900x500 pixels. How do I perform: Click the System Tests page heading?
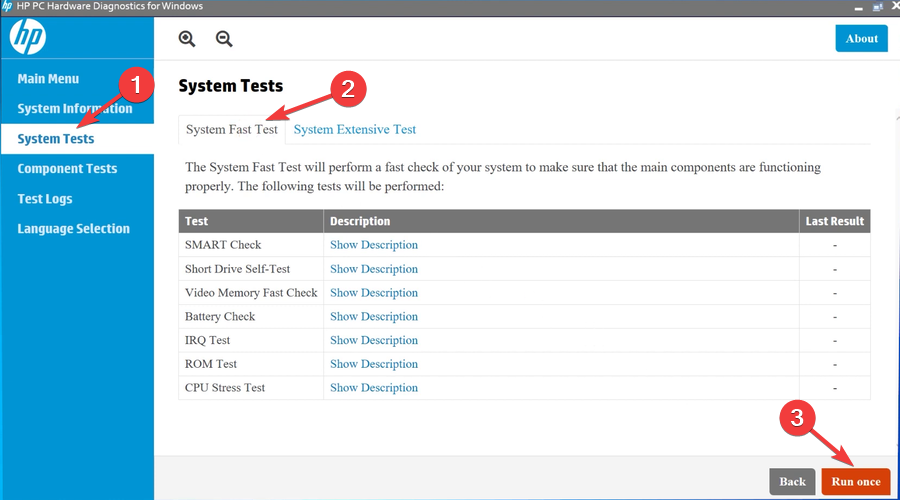pyautogui.click(x=231, y=86)
